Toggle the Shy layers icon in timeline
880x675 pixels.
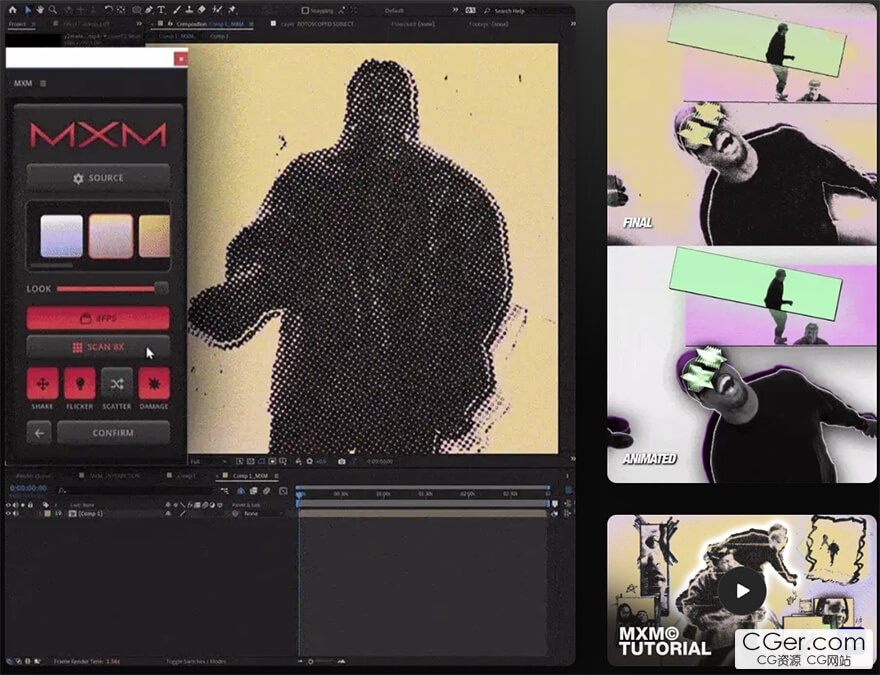pyautogui.click(x=241, y=491)
